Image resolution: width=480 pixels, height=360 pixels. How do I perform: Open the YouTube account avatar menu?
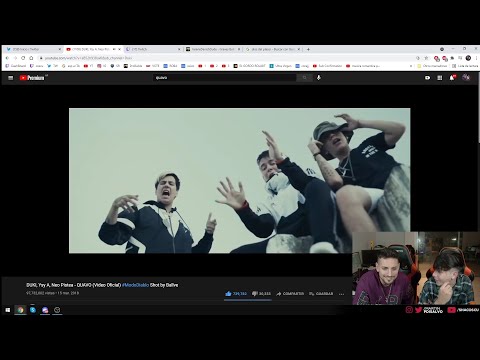[466, 78]
